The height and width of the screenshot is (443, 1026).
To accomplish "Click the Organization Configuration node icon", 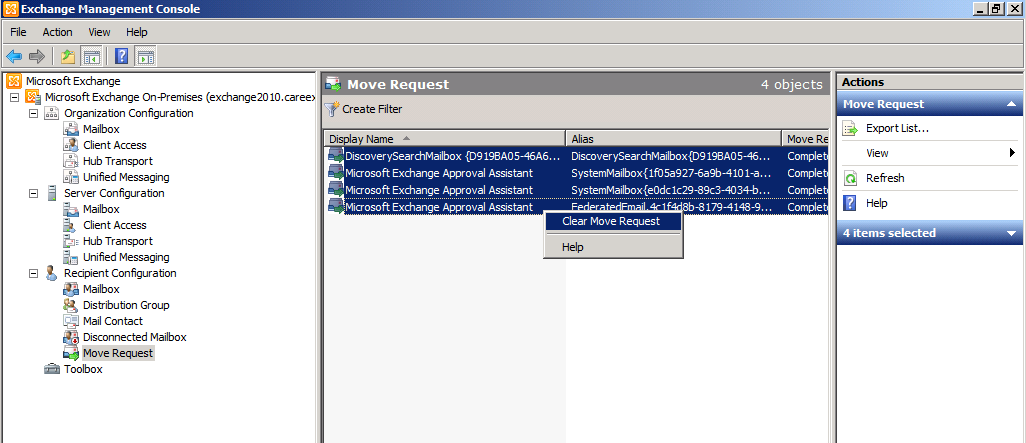I will coord(51,113).
